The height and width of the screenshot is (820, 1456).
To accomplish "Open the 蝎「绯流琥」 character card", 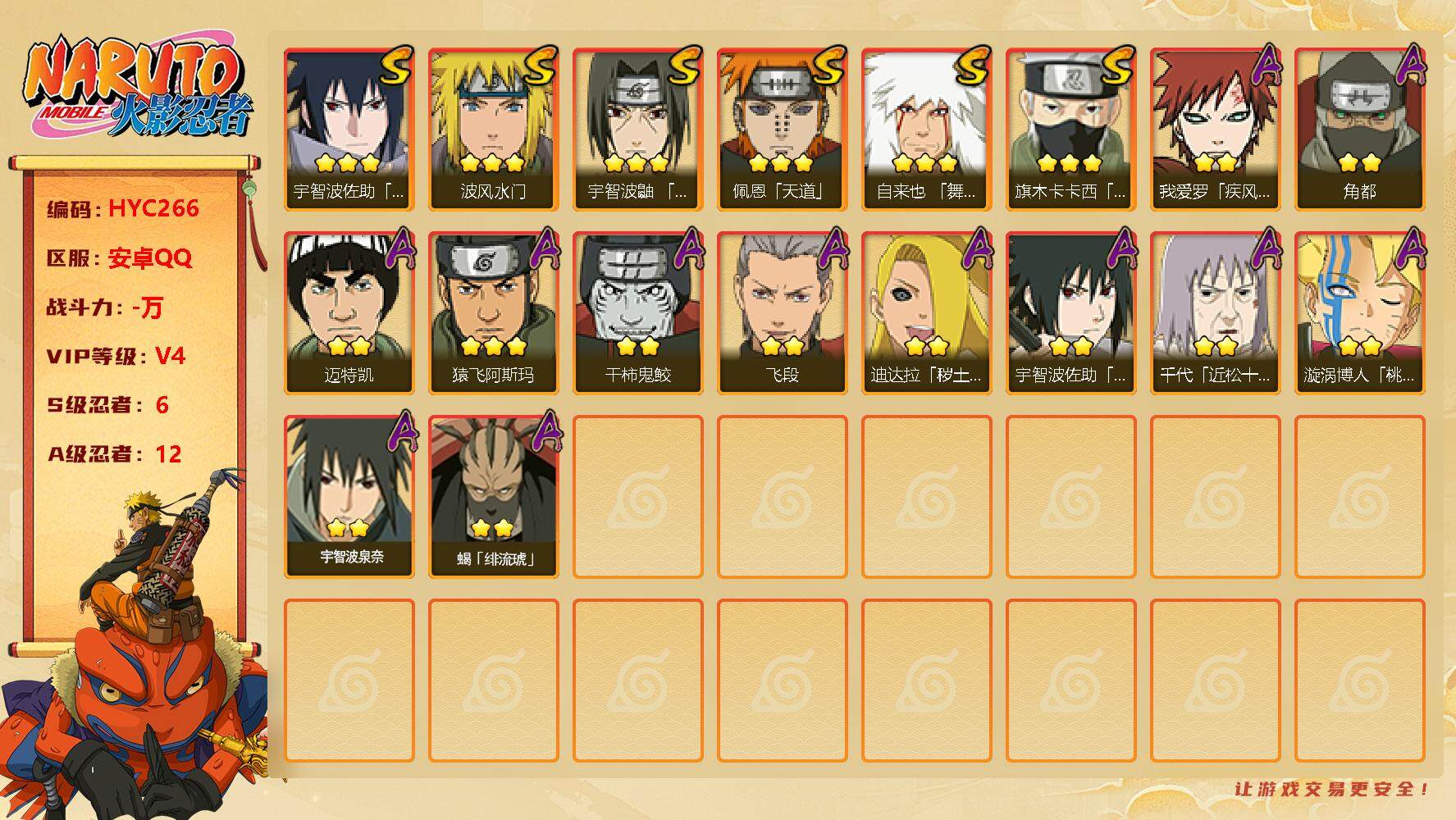I will pyautogui.click(x=493, y=497).
